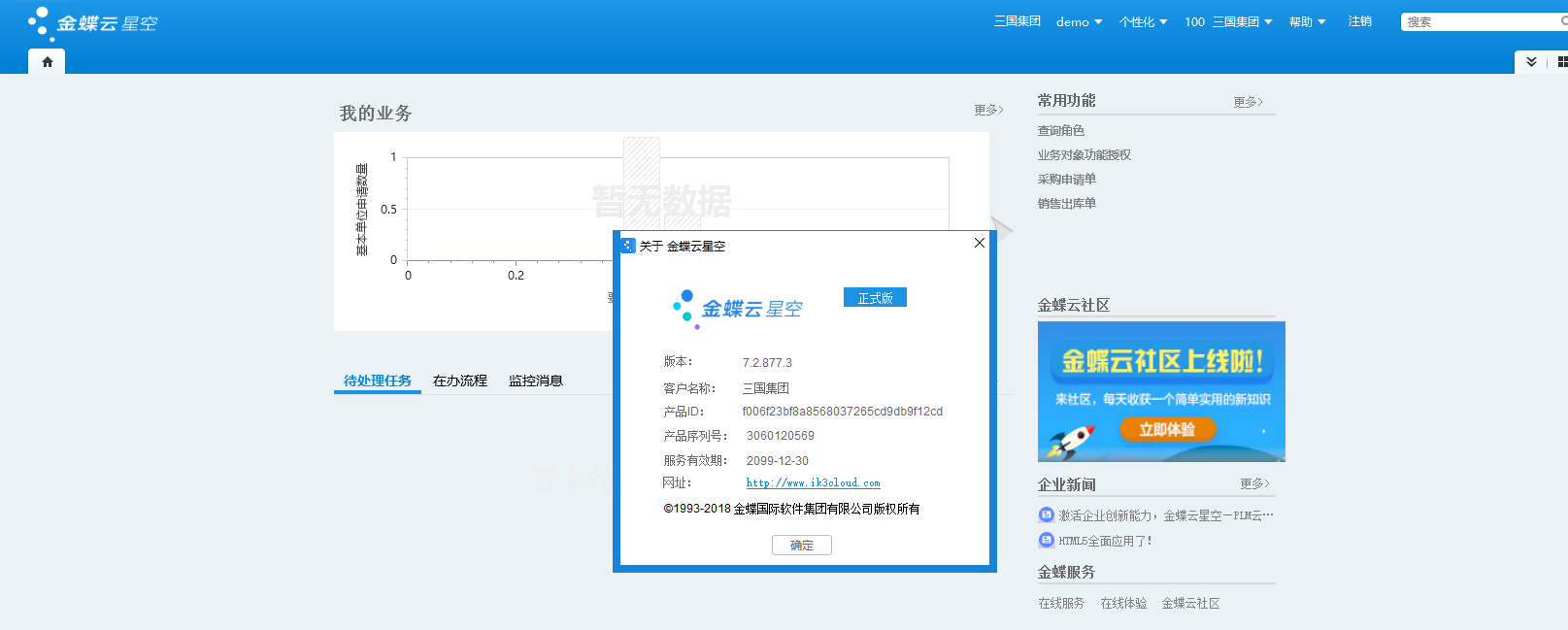Click the news icon beside 激活企业创新能力
The height and width of the screenshot is (630, 1568).
1046,515
